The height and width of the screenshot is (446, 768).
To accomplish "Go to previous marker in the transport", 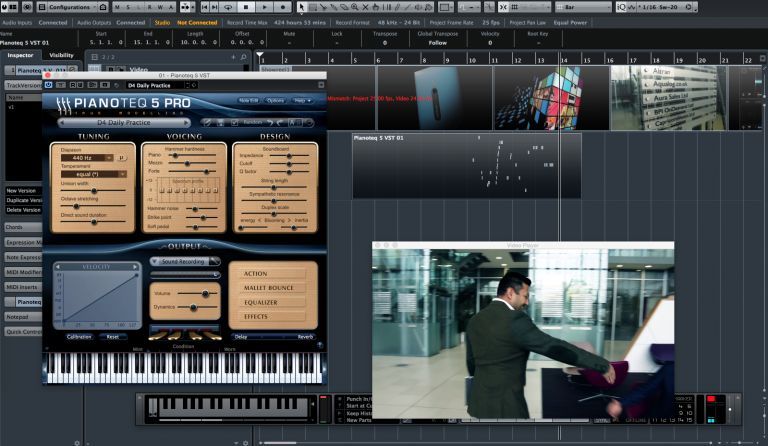I will point(205,7).
